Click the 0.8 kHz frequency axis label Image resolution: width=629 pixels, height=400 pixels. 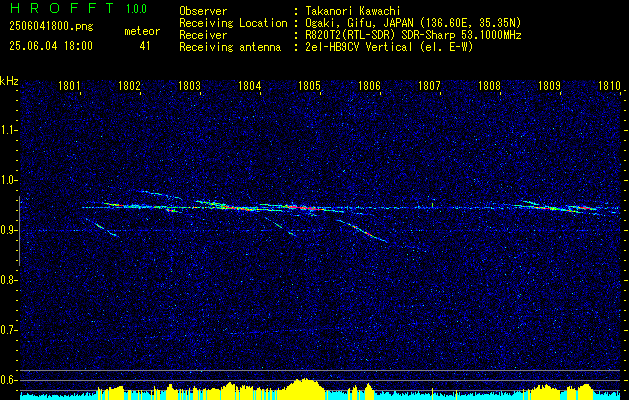tap(8, 280)
